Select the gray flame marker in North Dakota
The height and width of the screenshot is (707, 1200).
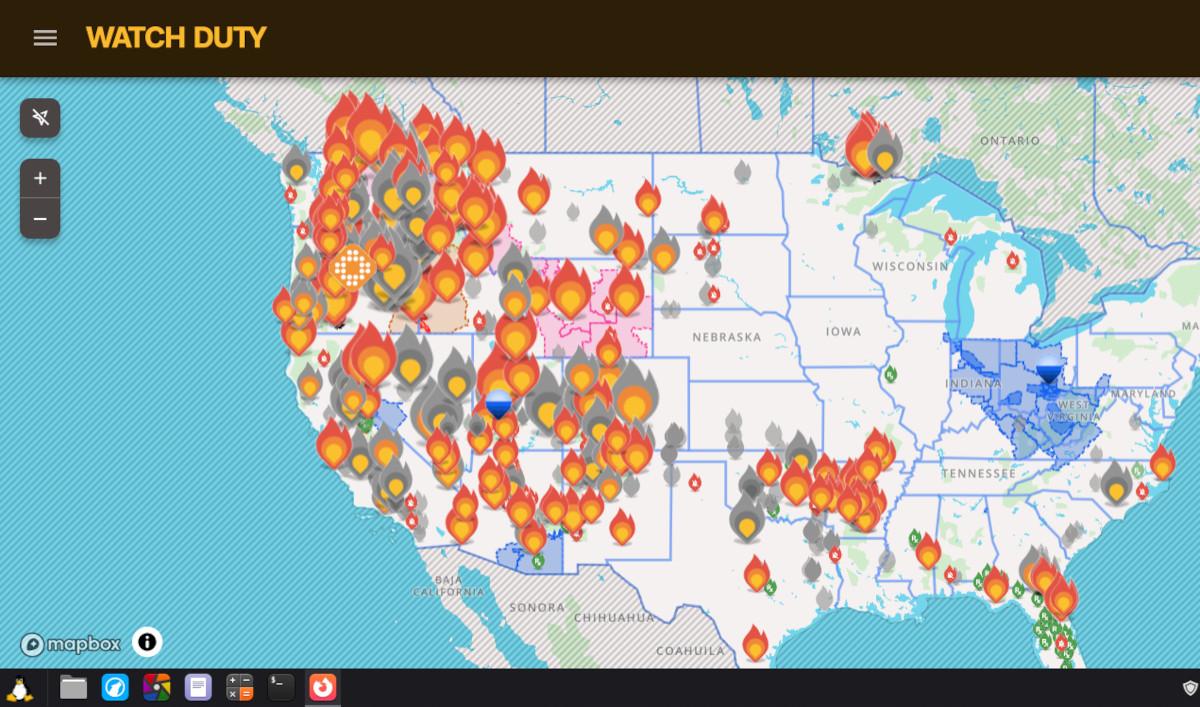pyautogui.click(x=742, y=171)
